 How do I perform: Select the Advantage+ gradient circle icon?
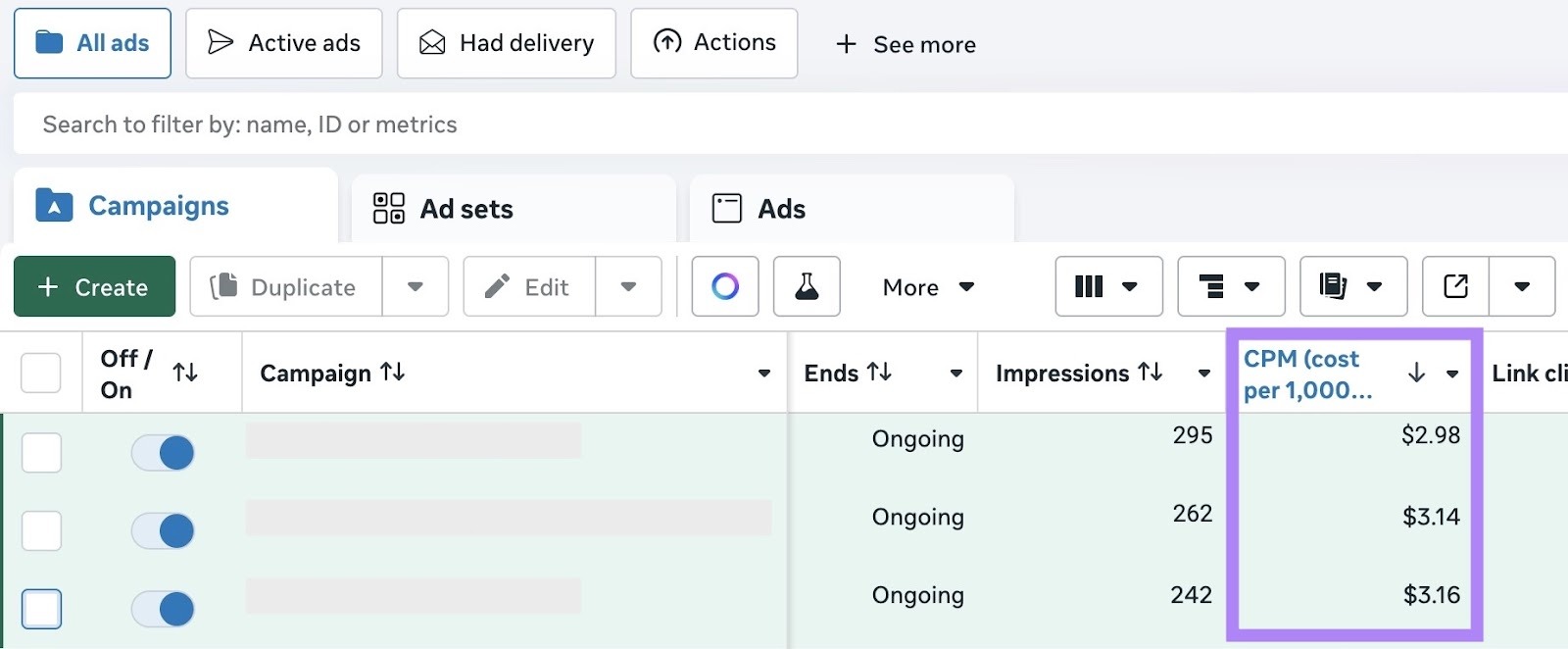(x=724, y=286)
